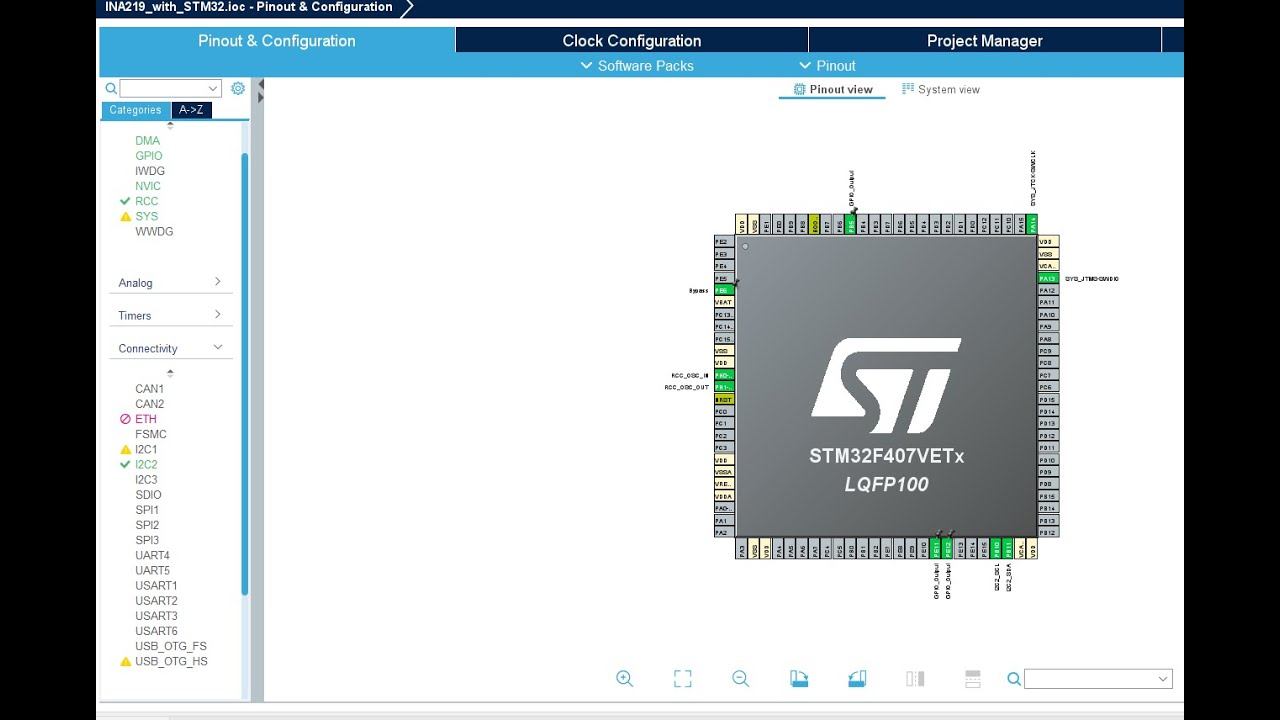This screenshot has width=1280, height=720.
Task: Select I2C3 peripheral
Action: [146, 480]
